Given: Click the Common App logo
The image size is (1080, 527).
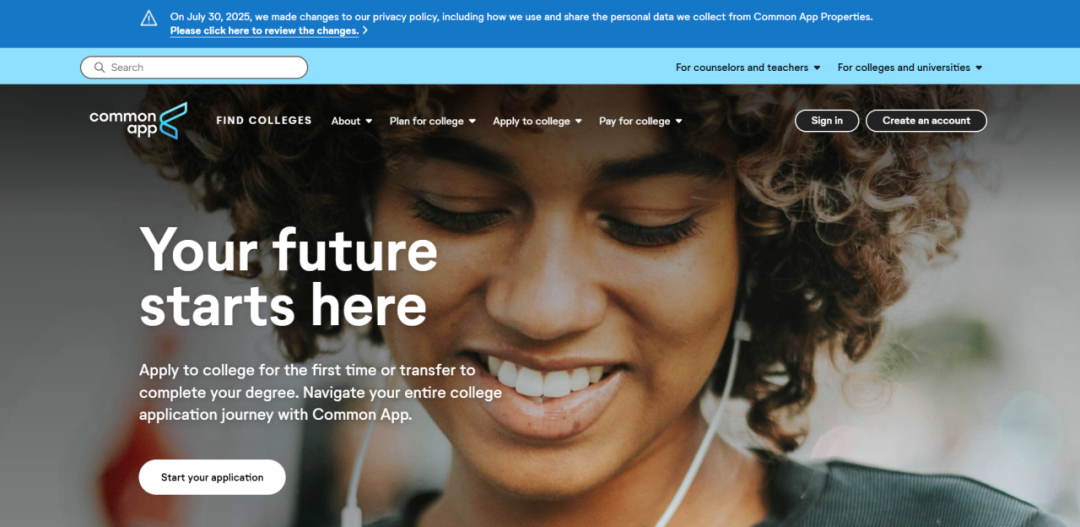Looking at the screenshot, I should coord(138,121).
